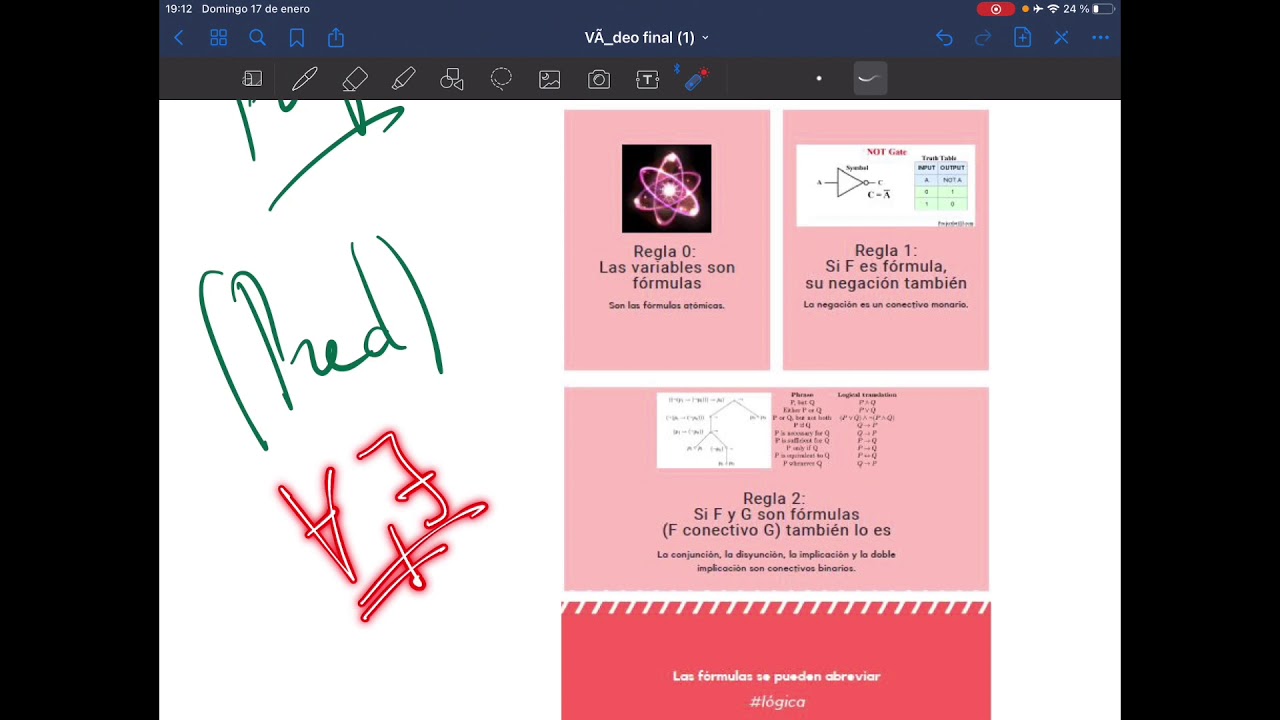Pick the white dot laser color
The width and height of the screenshot is (1280, 720).
(819, 79)
